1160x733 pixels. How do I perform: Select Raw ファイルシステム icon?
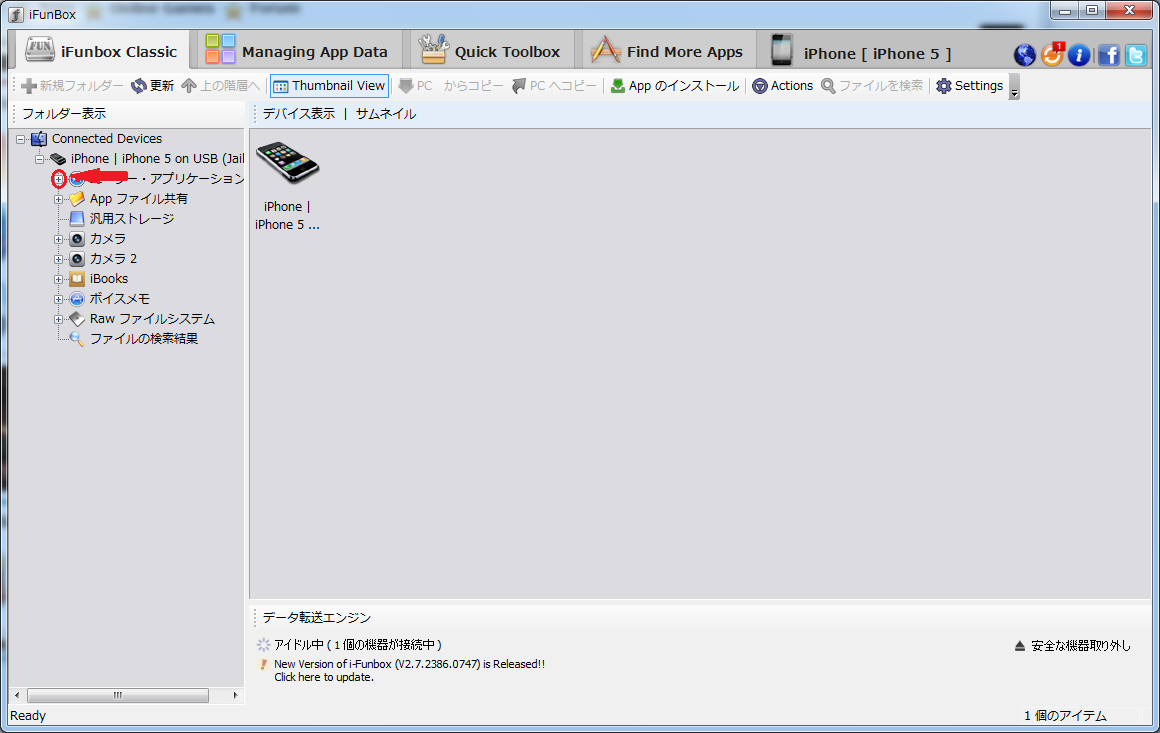tap(77, 318)
